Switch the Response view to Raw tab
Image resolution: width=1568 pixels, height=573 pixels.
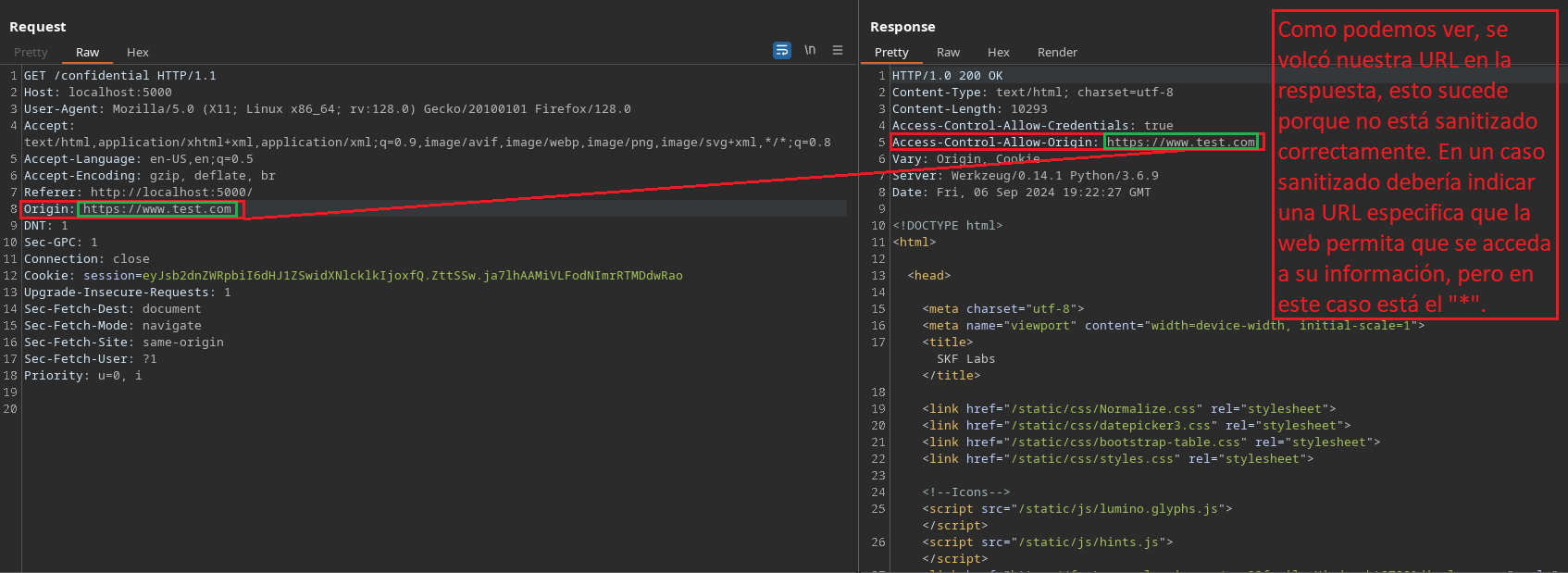(948, 53)
